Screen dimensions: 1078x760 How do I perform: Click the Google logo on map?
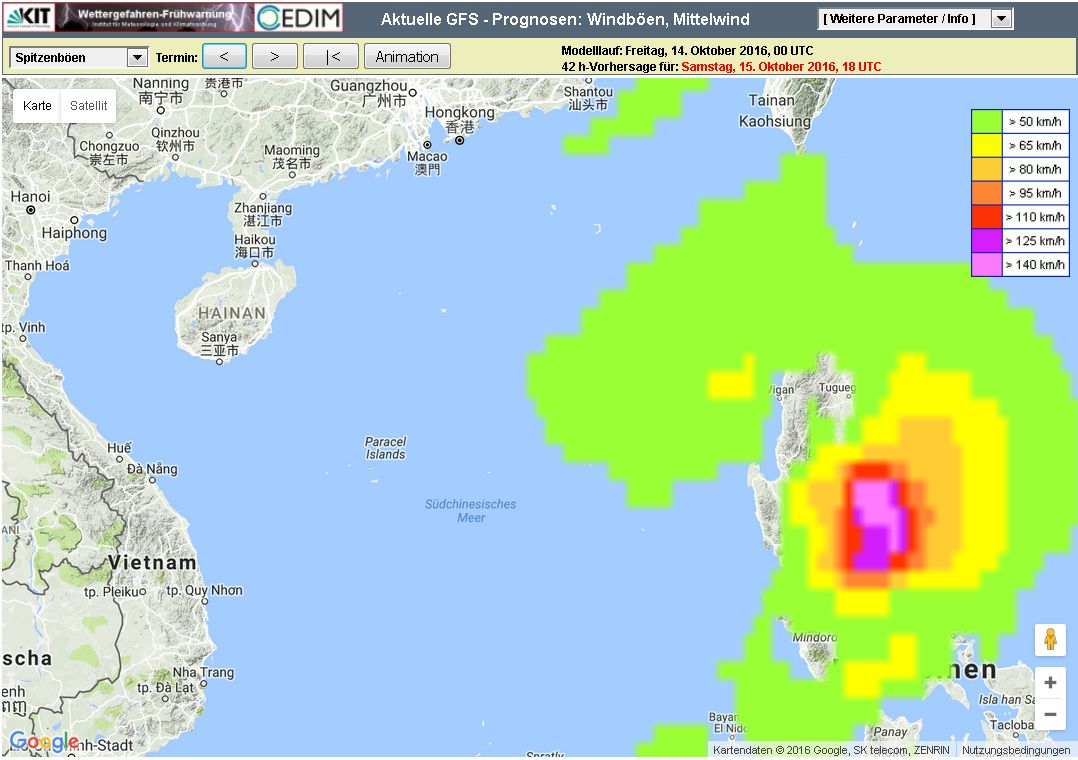click(x=44, y=741)
